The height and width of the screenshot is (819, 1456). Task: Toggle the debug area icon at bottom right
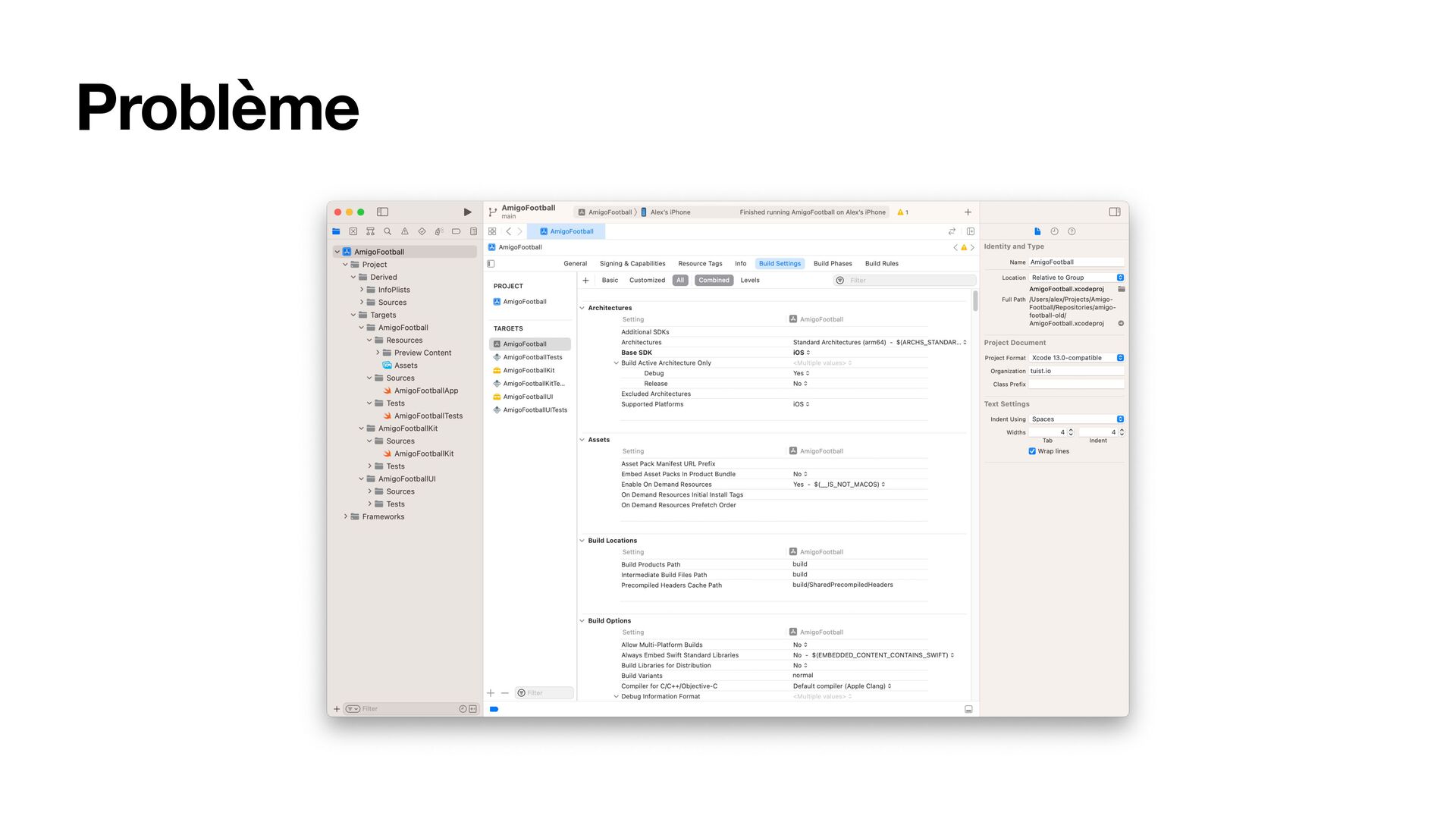tap(968, 709)
